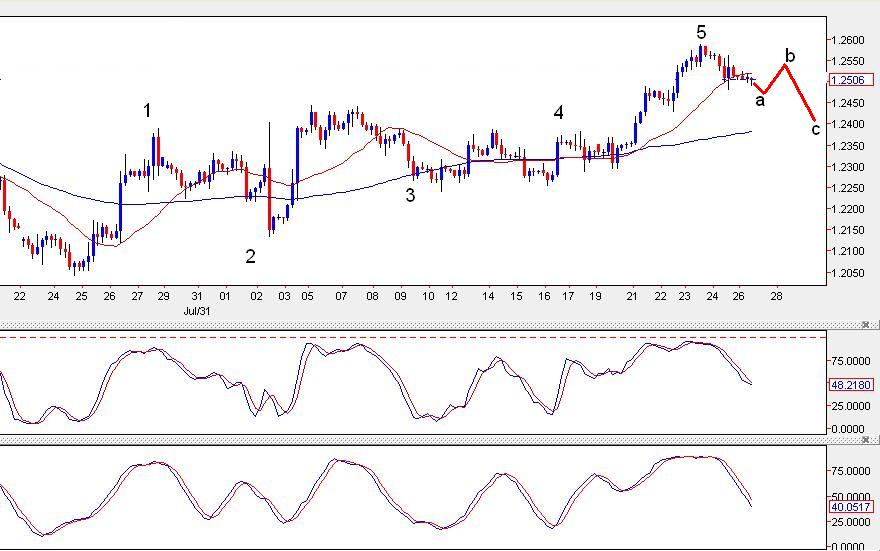Click date label 10 on time axis
The height and width of the screenshot is (551, 880).
click(x=428, y=296)
